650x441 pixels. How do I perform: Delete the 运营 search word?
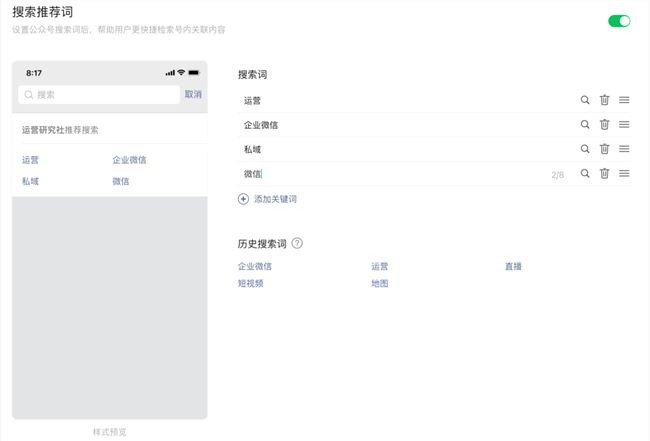[x=604, y=100]
